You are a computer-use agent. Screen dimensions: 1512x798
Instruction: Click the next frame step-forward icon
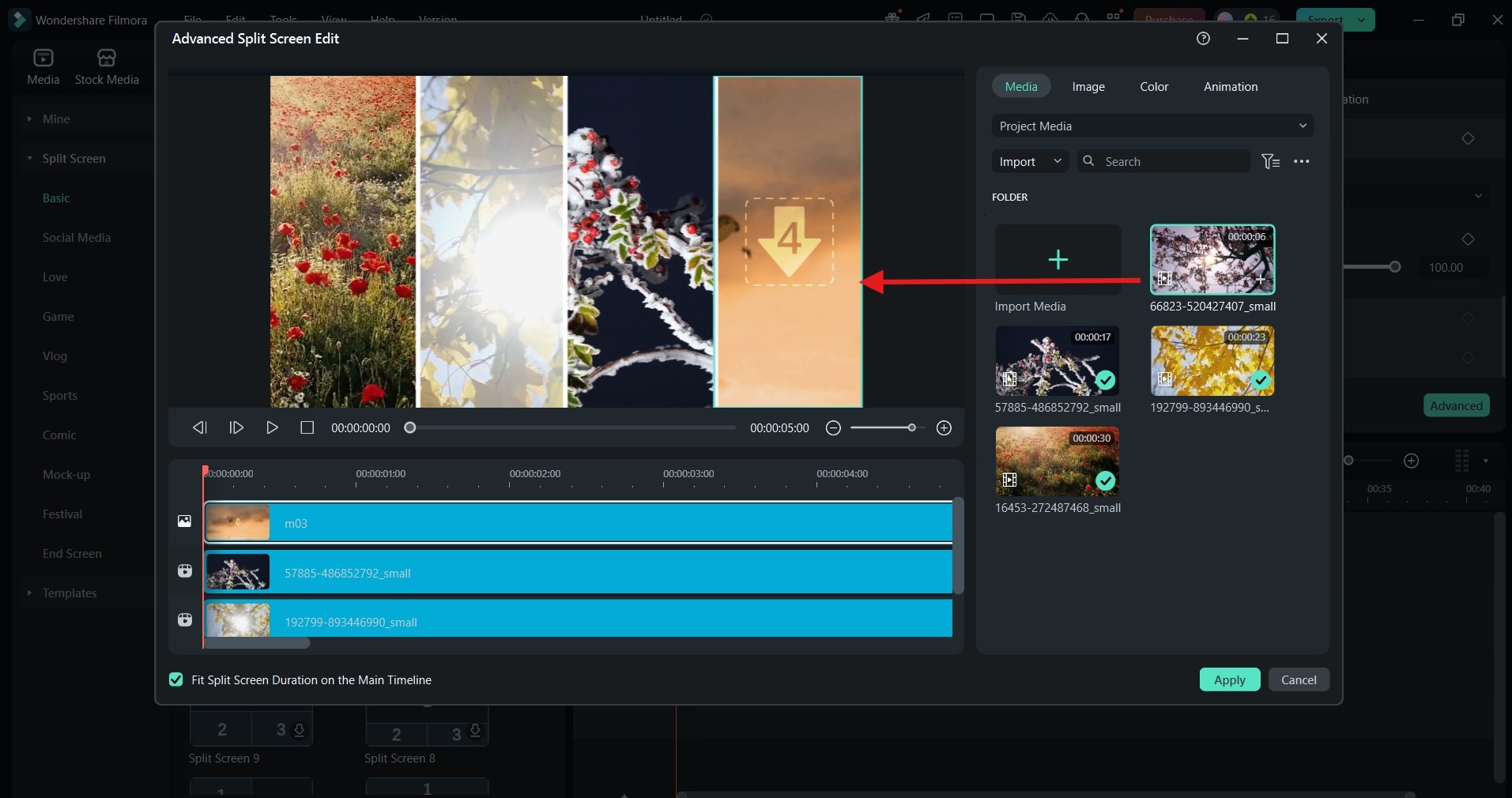pos(236,427)
